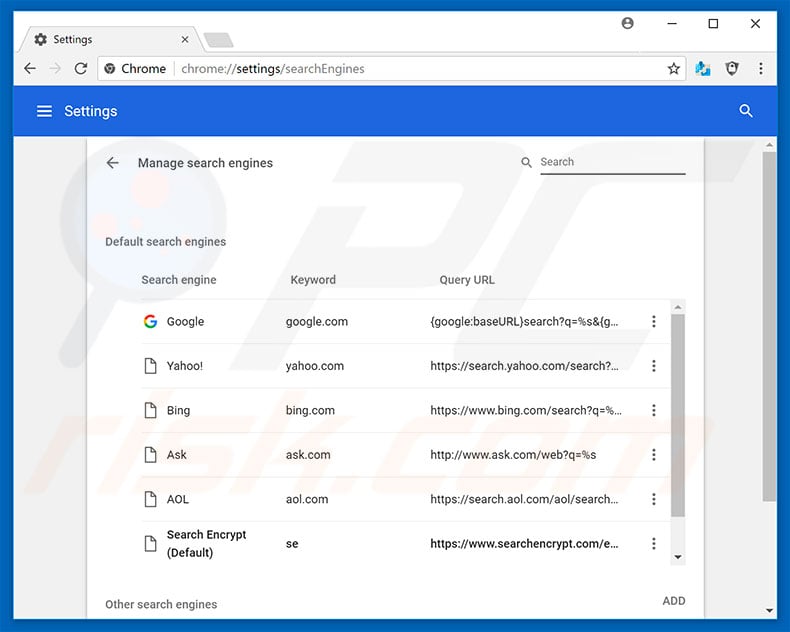This screenshot has height=632, width=790.
Task: Click the down arrow of the engine list scrollbar
Action: 678,557
